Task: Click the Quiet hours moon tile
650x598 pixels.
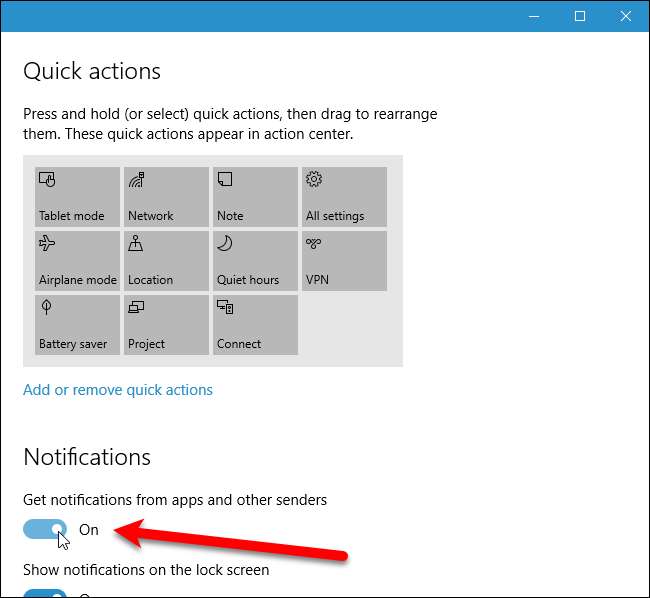Action: point(255,260)
